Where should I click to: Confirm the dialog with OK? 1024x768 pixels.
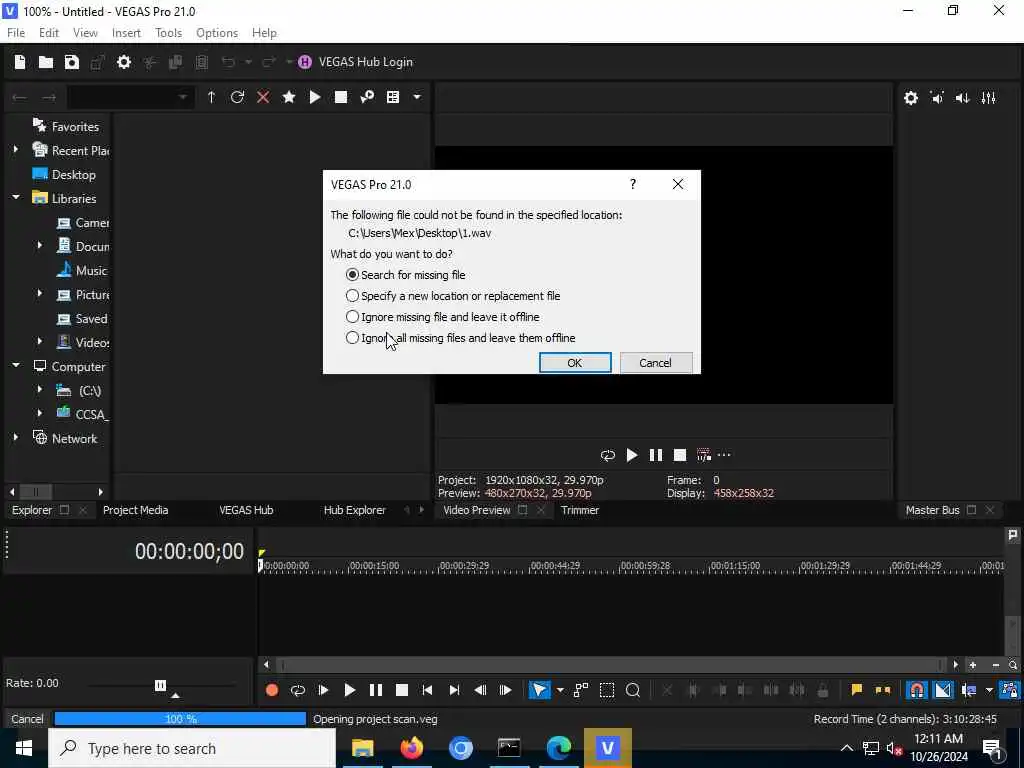pos(575,362)
